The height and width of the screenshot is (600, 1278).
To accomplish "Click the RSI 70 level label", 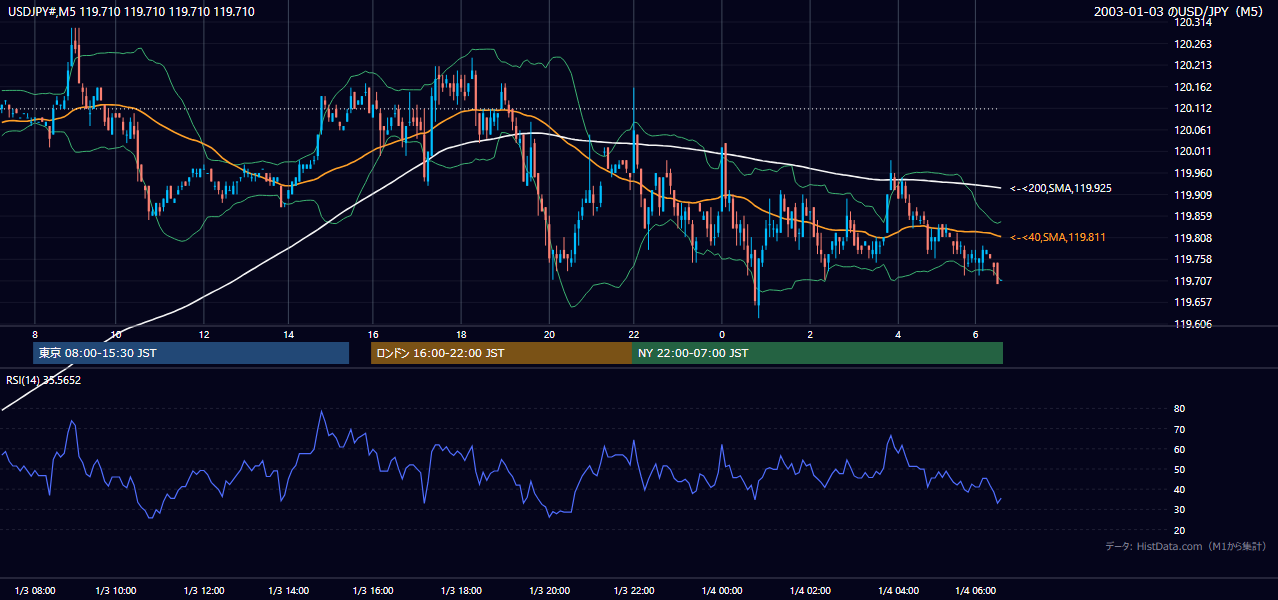I will [1179, 429].
